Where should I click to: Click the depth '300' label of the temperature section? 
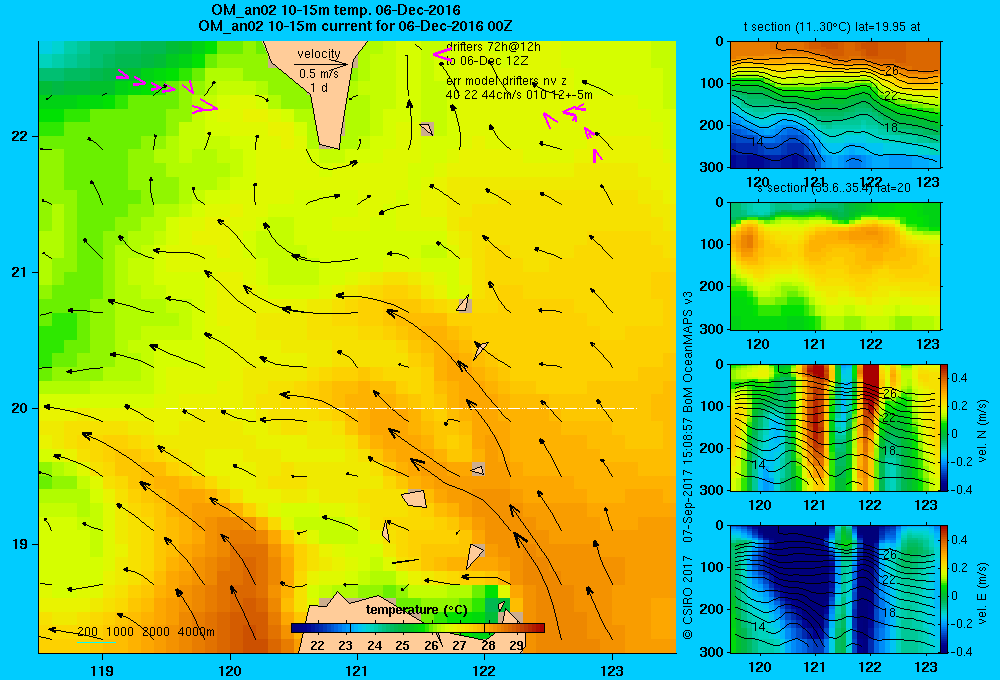712,167
